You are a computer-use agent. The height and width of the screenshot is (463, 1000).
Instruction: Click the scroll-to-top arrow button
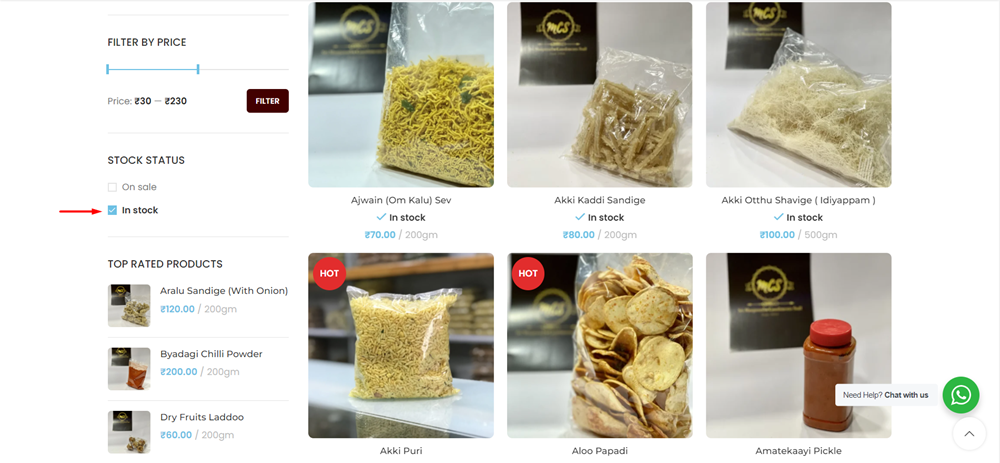point(969,434)
